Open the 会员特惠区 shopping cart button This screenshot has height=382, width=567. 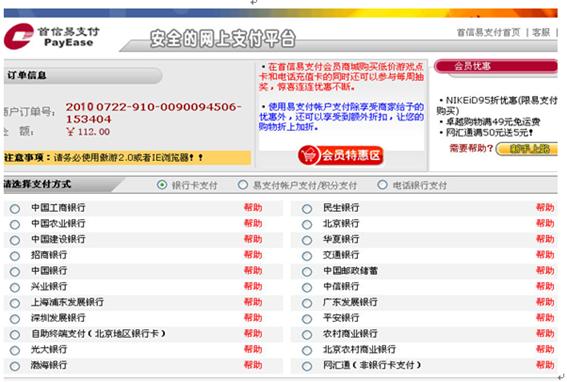click(x=340, y=156)
